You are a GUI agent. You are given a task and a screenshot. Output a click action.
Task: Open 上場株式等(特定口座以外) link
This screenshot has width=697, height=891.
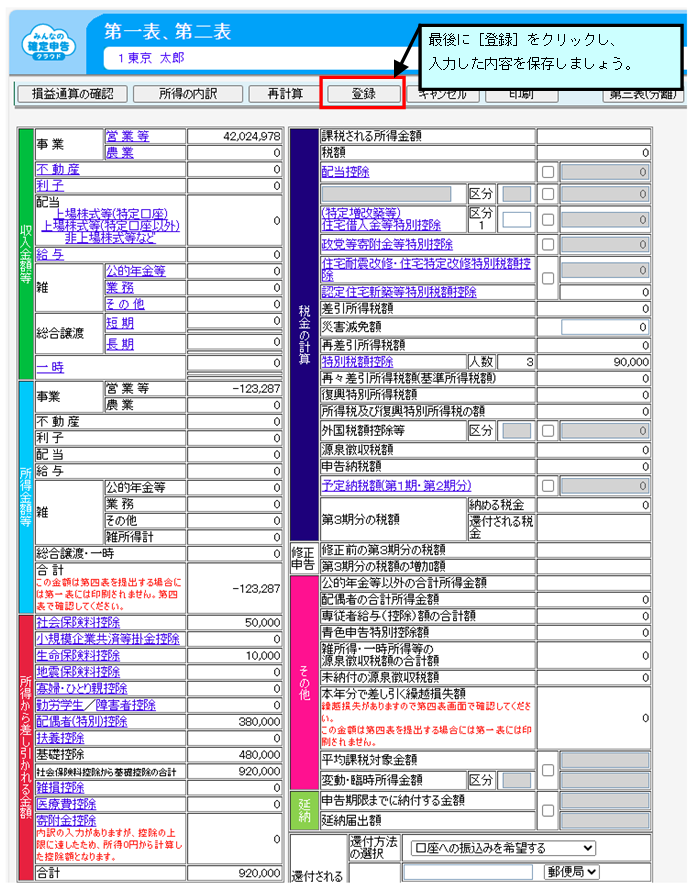[111, 226]
